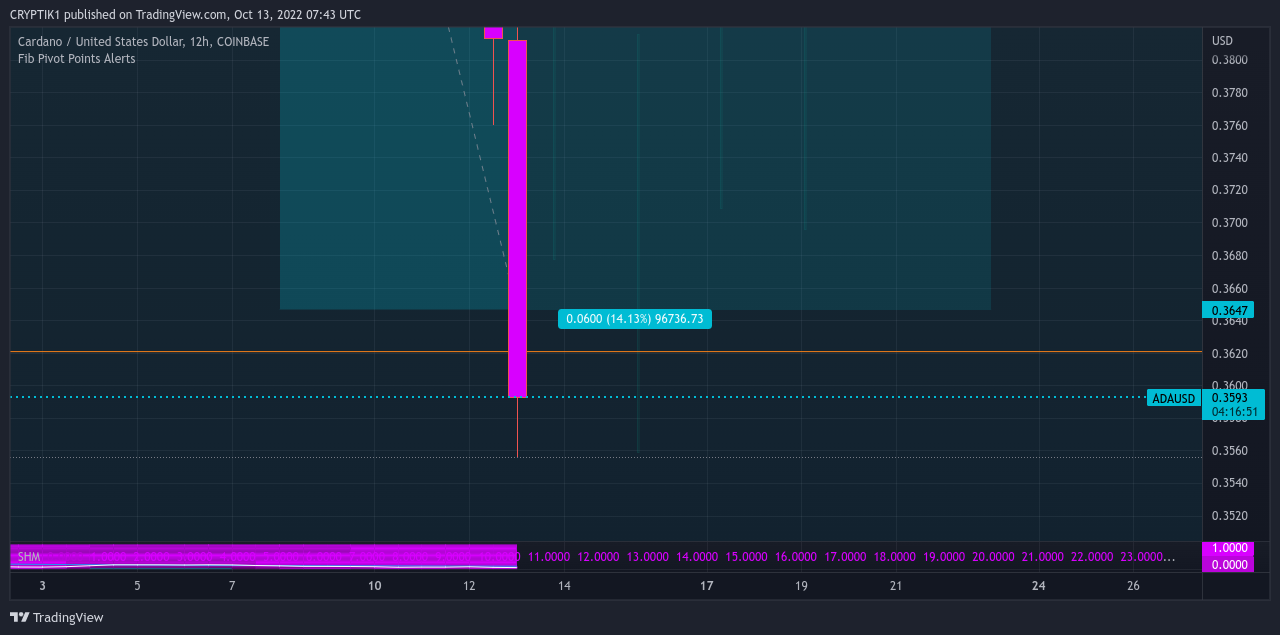The image size is (1280, 635).
Task: Click the 0.3560 price axis label
Action: [x=1229, y=451]
